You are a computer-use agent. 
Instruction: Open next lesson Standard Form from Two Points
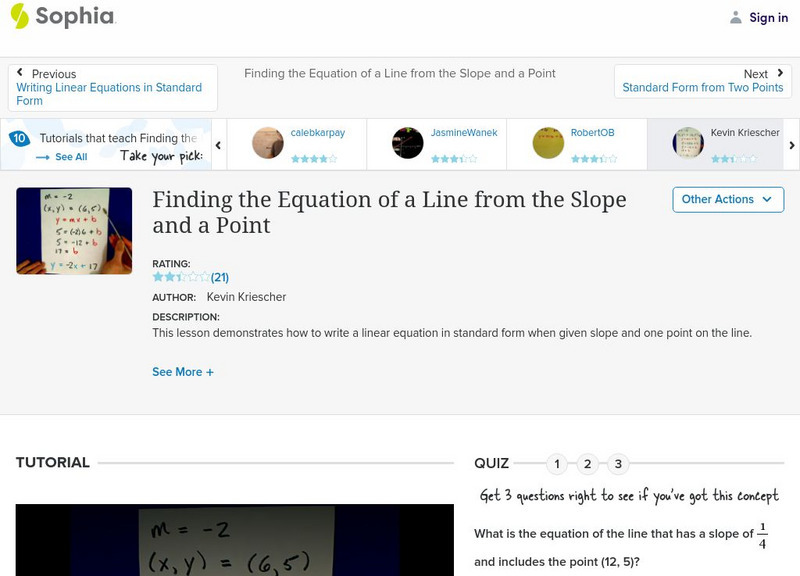pyautogui.click(x=702, y=88)
